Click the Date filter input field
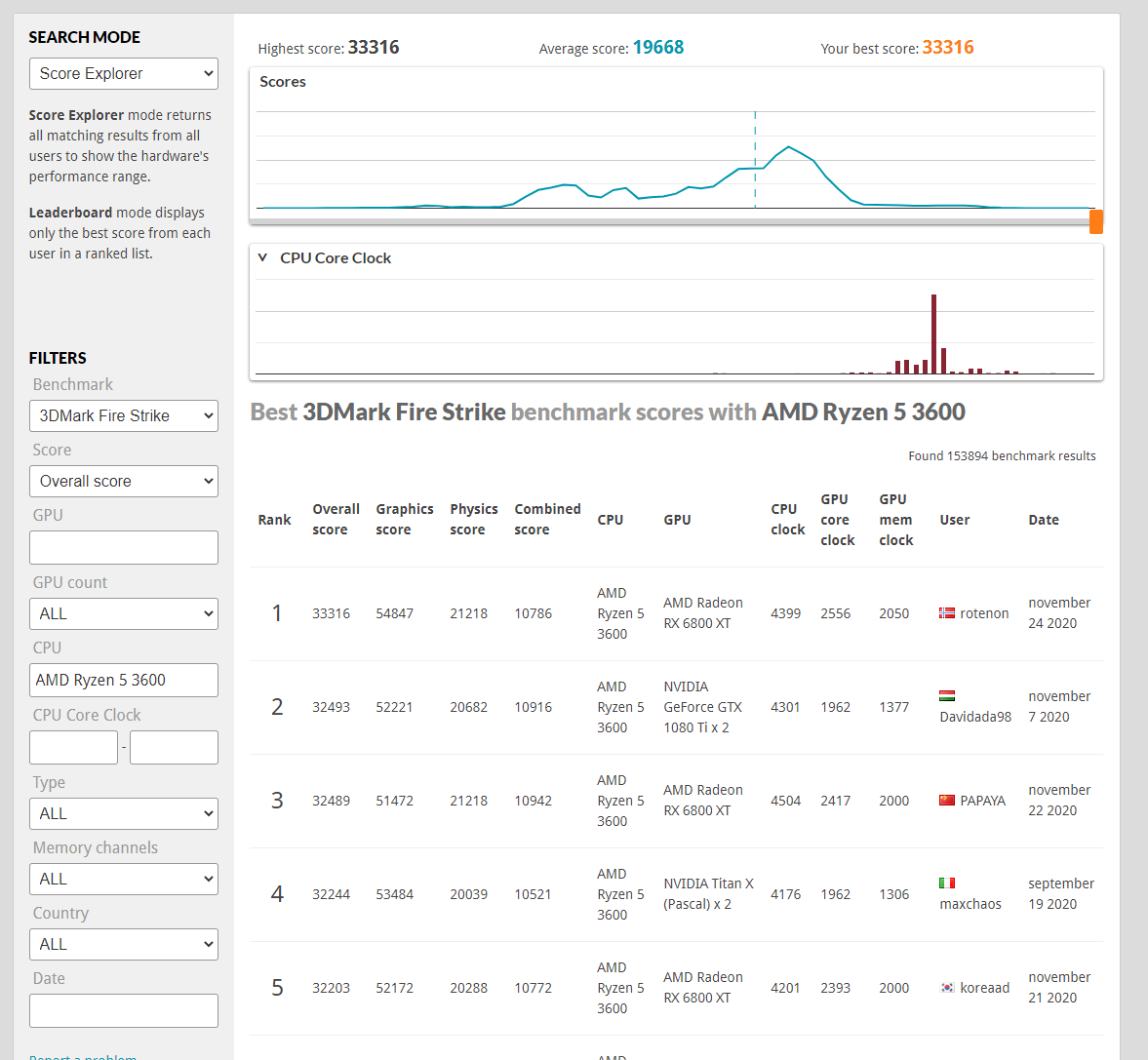 tap(124, 1010)
